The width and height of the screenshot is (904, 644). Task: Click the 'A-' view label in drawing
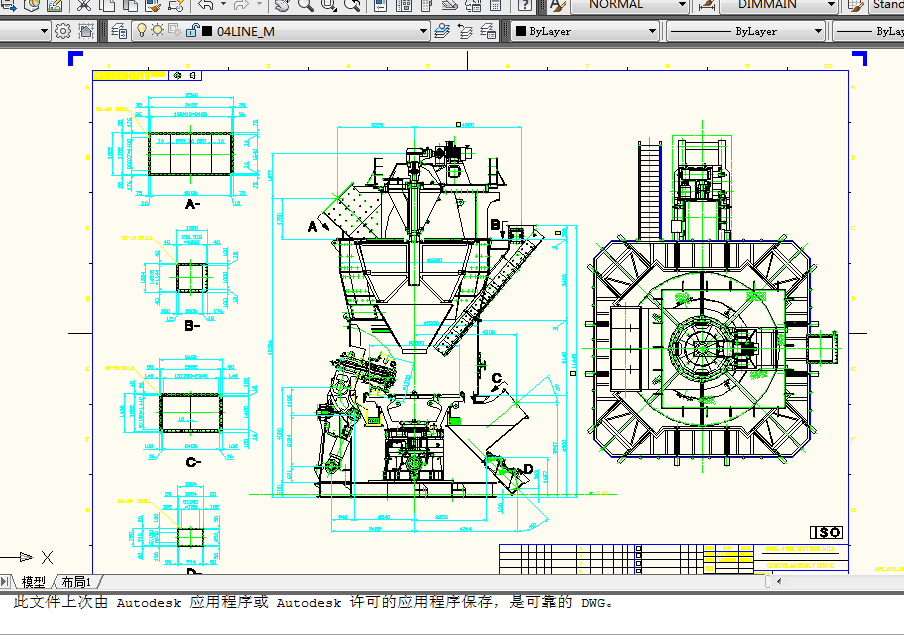(193, 204)
